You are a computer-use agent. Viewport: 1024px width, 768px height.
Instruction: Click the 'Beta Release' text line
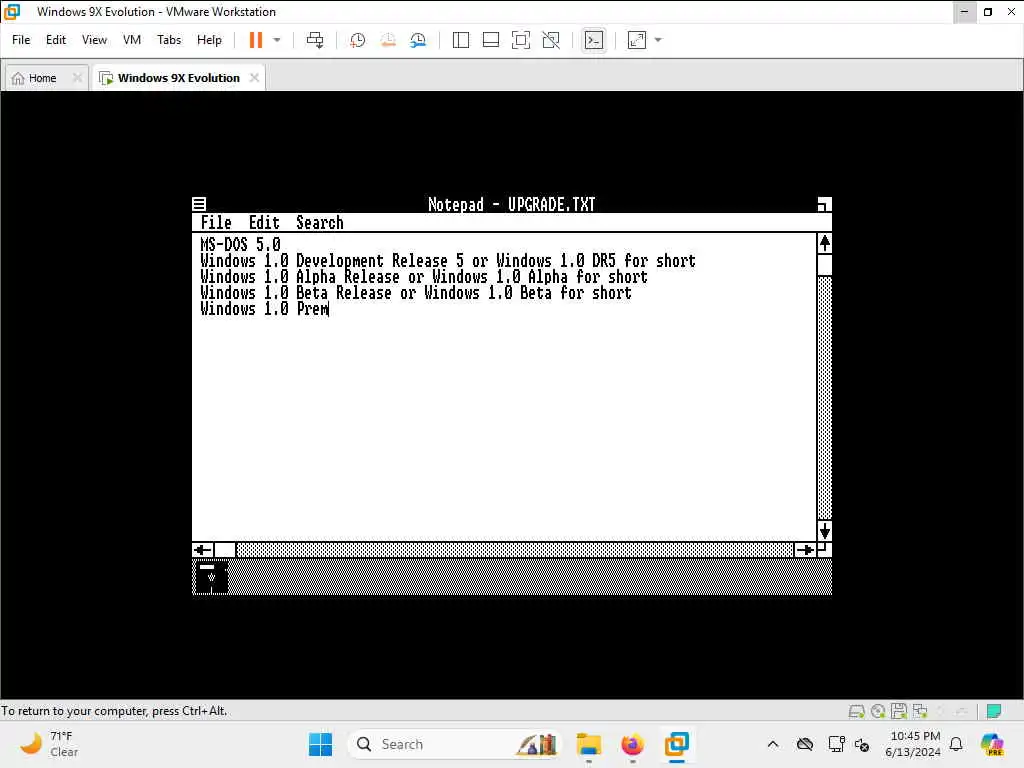tap(416, 293)
